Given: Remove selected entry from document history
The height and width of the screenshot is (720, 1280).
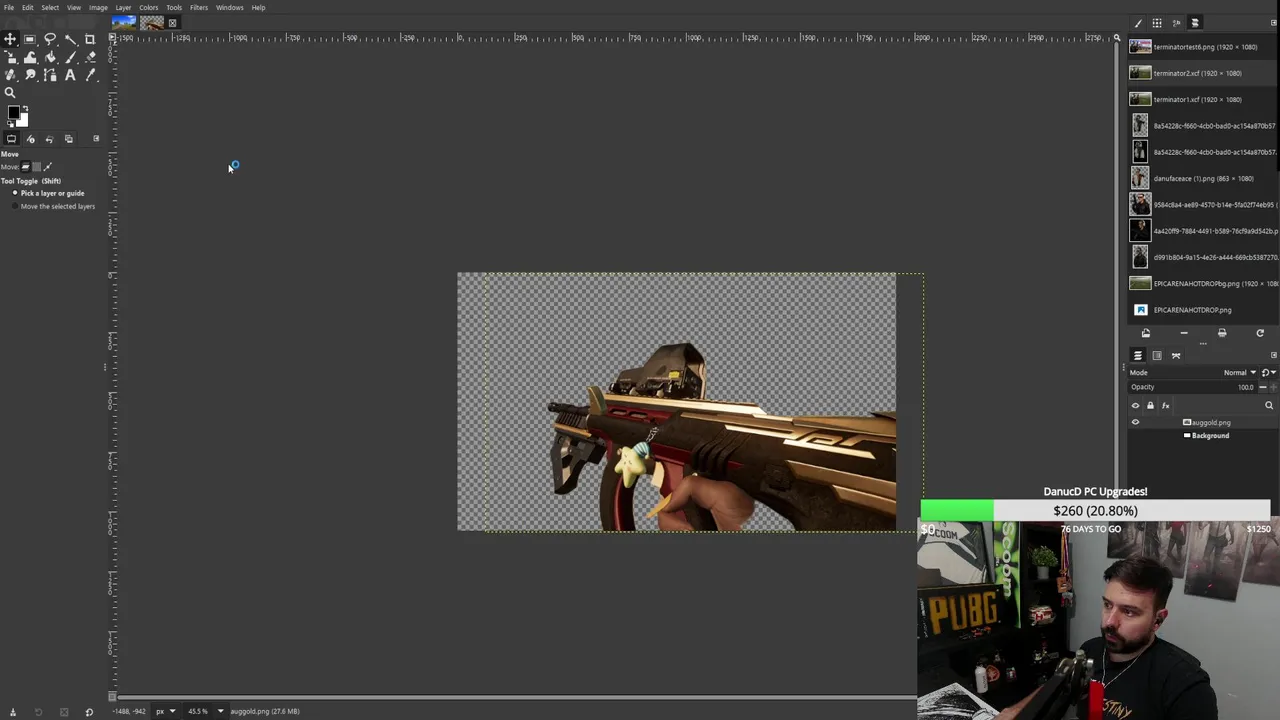Looking at the screenshot, I should (x=1184, y=333).
